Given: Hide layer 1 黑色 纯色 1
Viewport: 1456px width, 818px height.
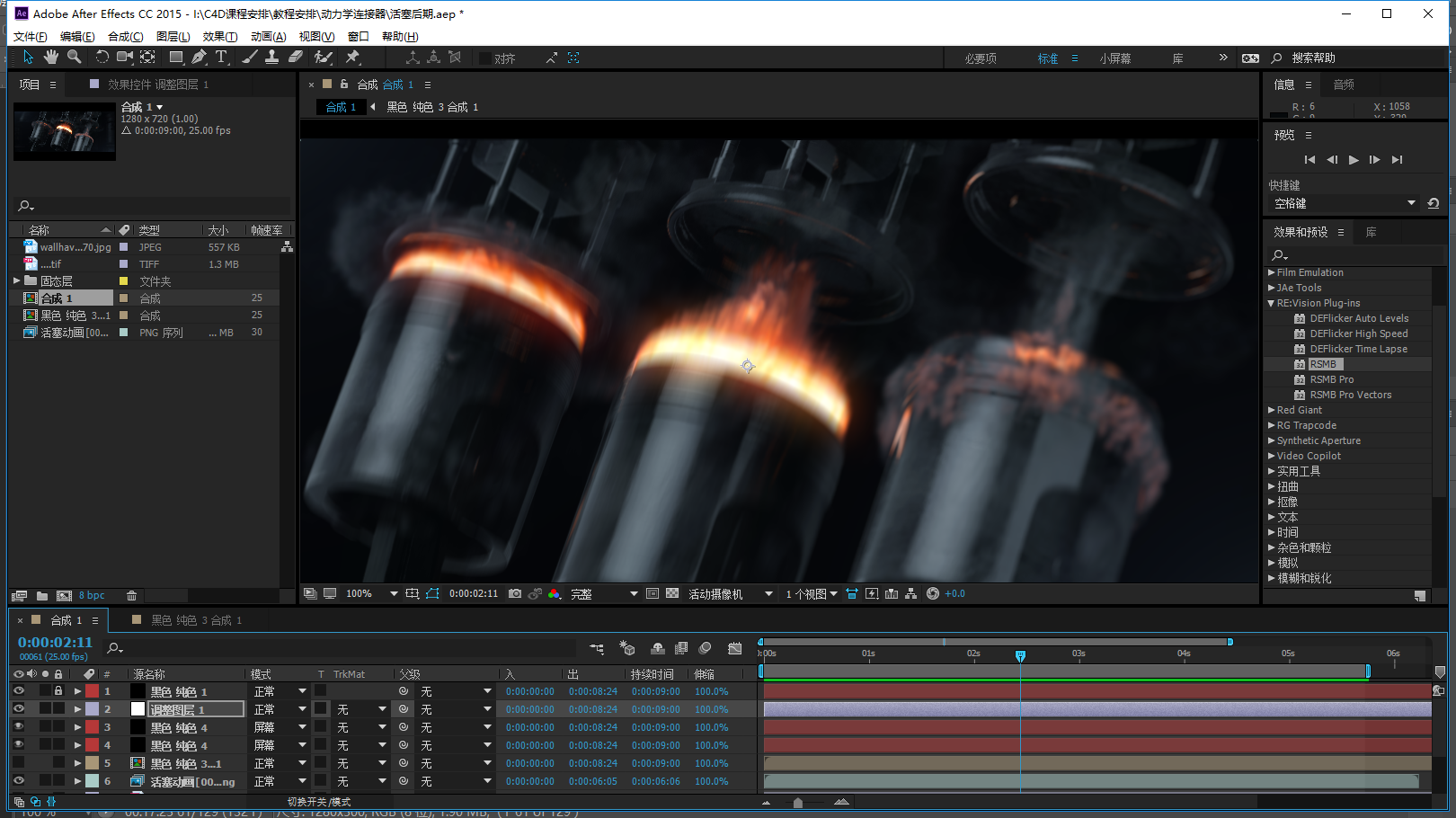Looking at the screenshot, I should pos(19,691).
